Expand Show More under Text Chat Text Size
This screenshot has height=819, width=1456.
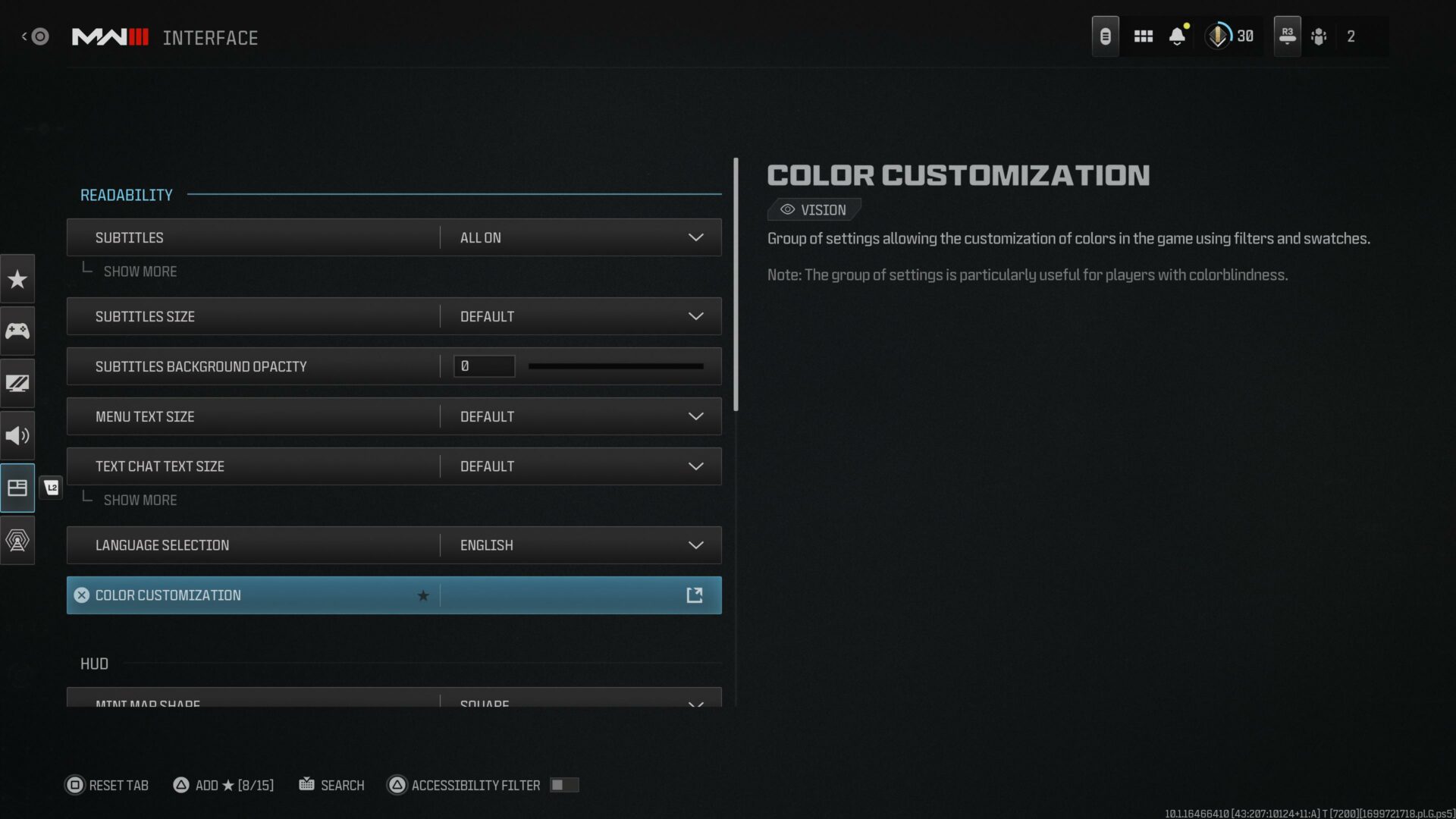pos(140,500)
